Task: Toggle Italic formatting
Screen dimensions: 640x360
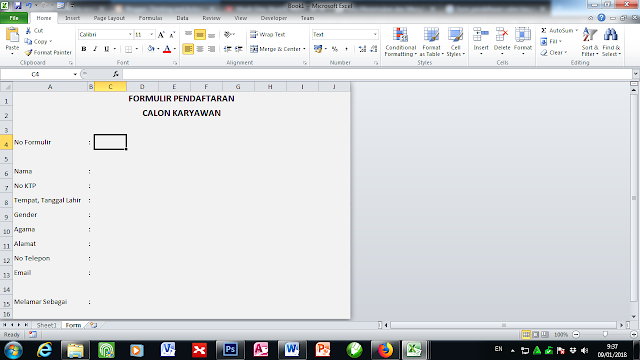Action: coord(95,49)
